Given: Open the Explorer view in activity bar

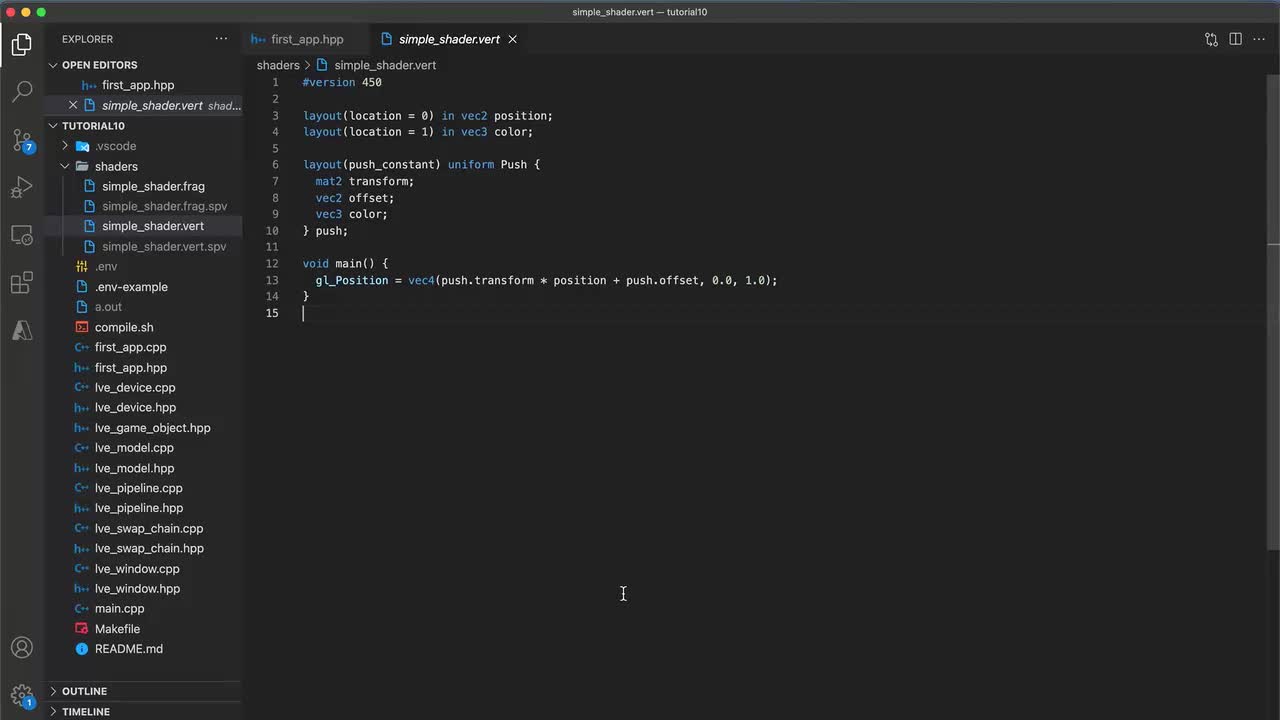Looking at the screenshot, I should click(22, 44).
